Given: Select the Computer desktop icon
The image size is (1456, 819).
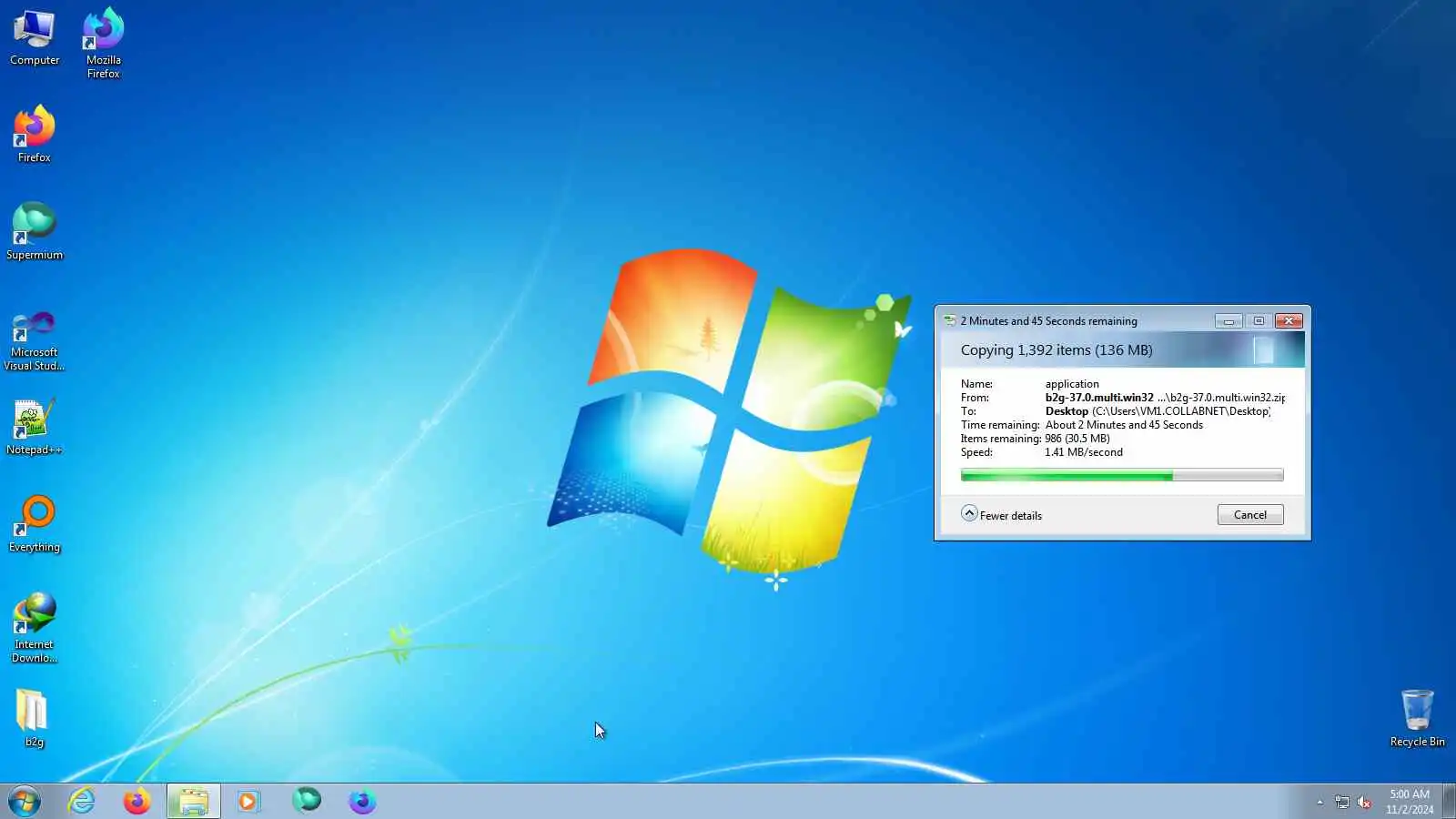Looking at the screenshot, I should tap(35, 39).
